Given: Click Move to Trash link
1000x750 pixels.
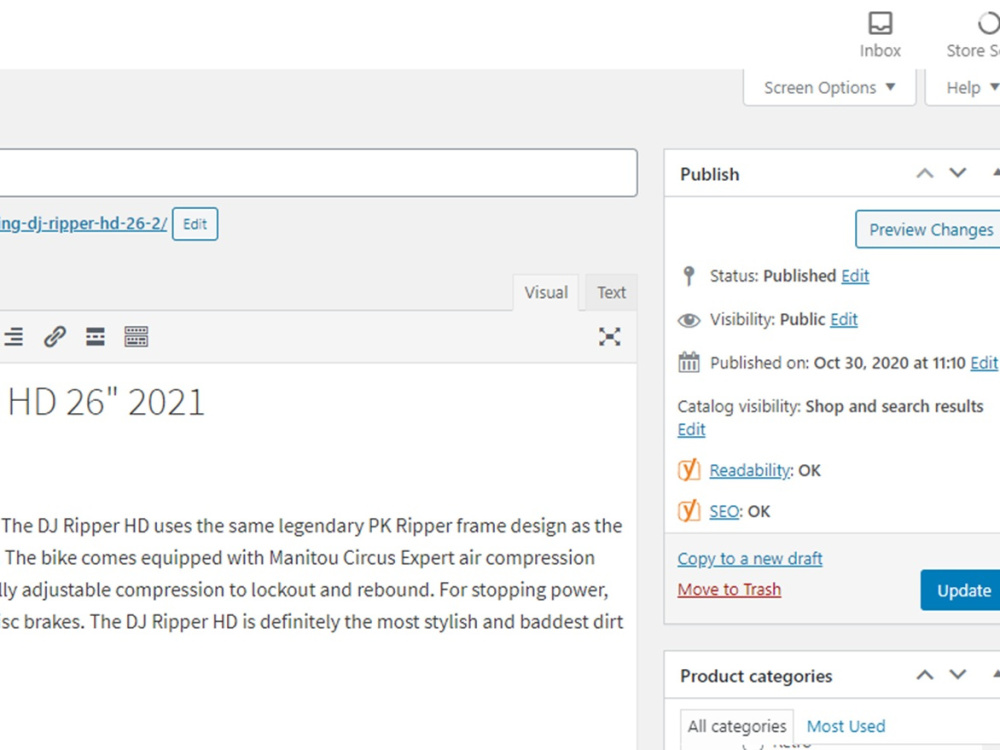Looking at the screenshot, I should tap(729, 589).
